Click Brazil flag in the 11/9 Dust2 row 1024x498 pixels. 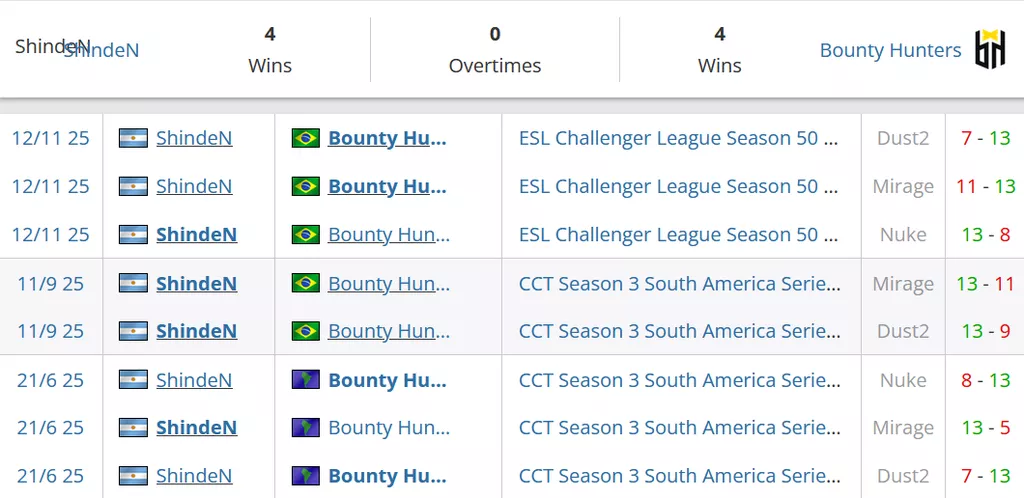[x=306, y=331]
